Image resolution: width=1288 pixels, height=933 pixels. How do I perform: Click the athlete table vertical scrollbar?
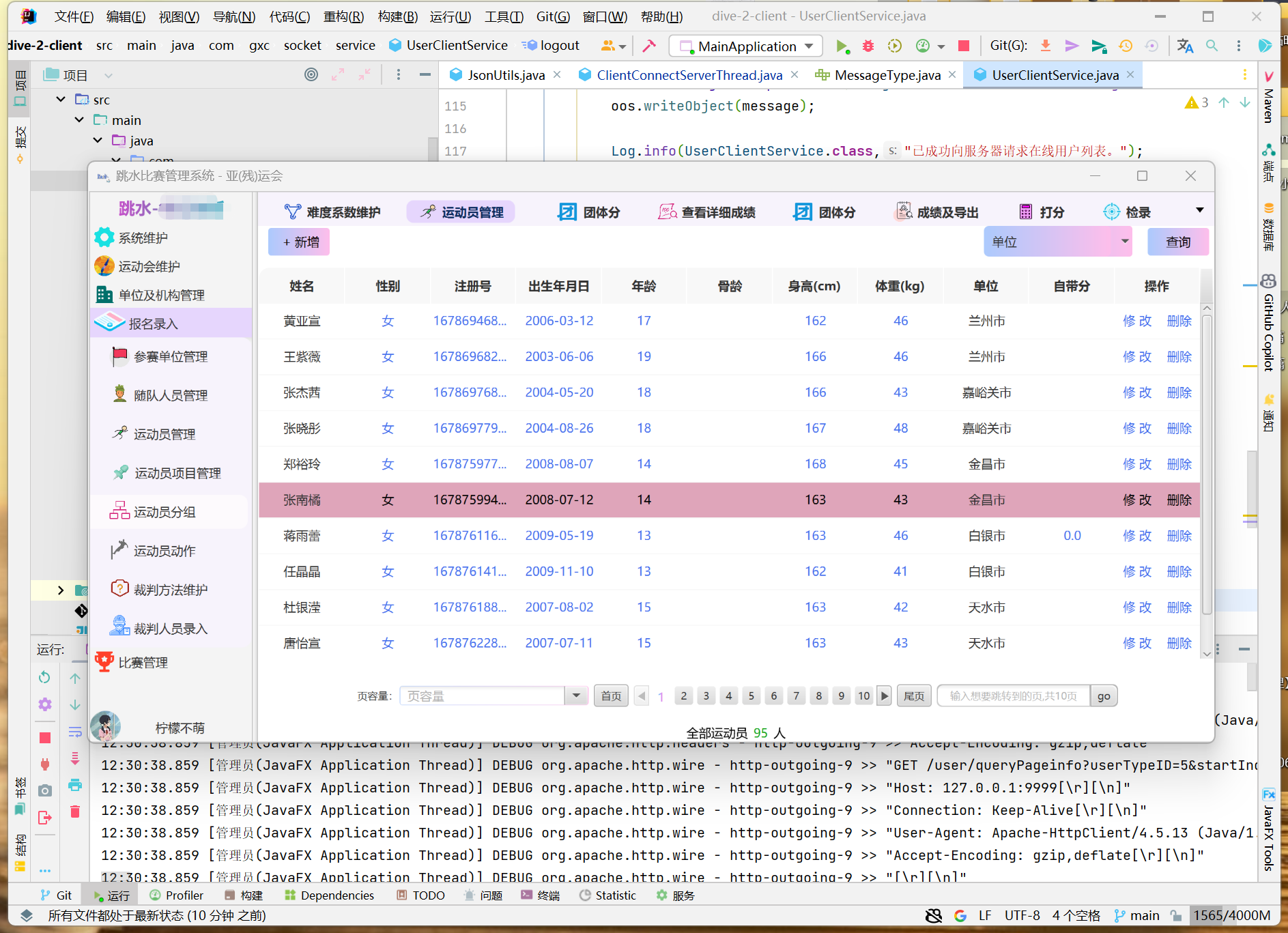coord(1206,464)
